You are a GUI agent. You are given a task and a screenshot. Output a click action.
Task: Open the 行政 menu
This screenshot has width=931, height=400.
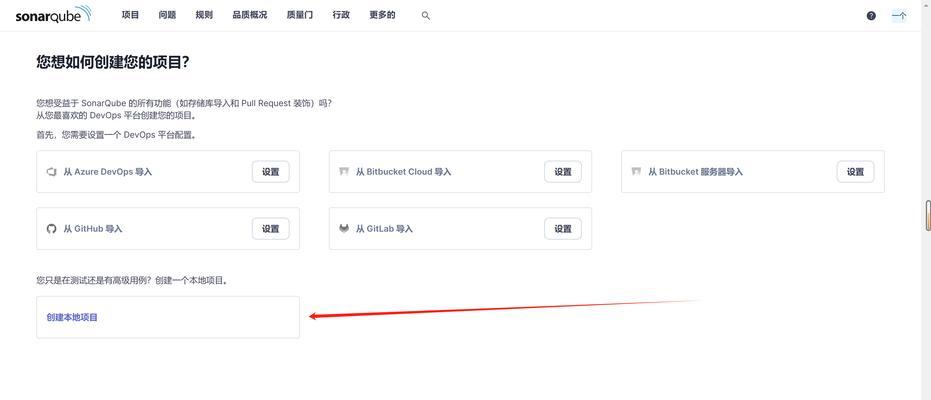tap(341, 15)
